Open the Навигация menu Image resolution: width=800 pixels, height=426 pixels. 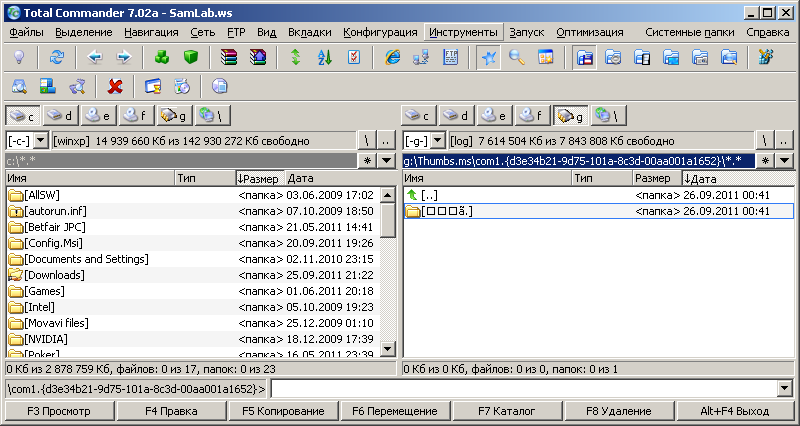[x=152, y=32]
